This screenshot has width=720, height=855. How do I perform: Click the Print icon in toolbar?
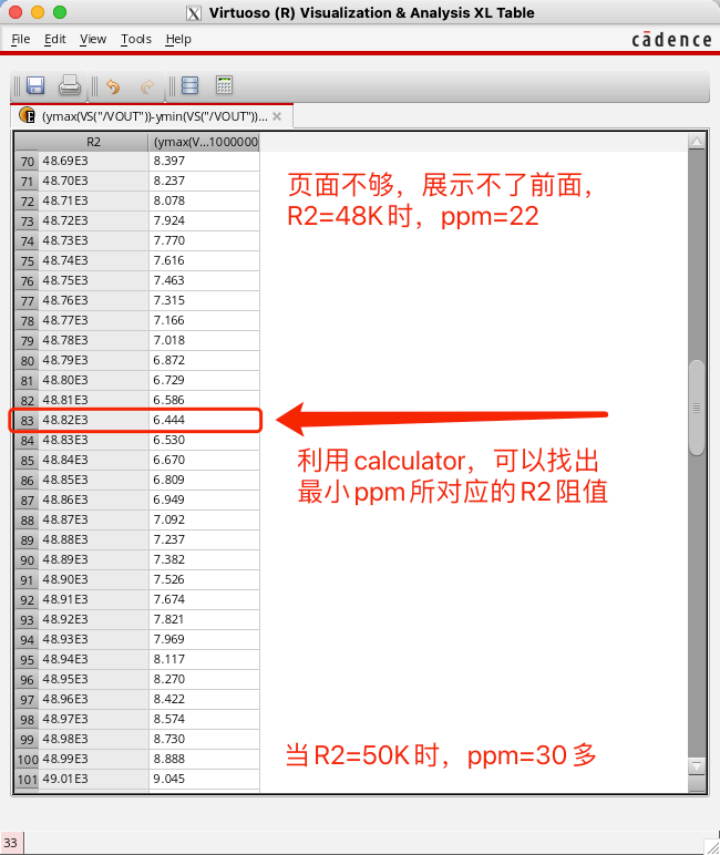click(70, 86)
